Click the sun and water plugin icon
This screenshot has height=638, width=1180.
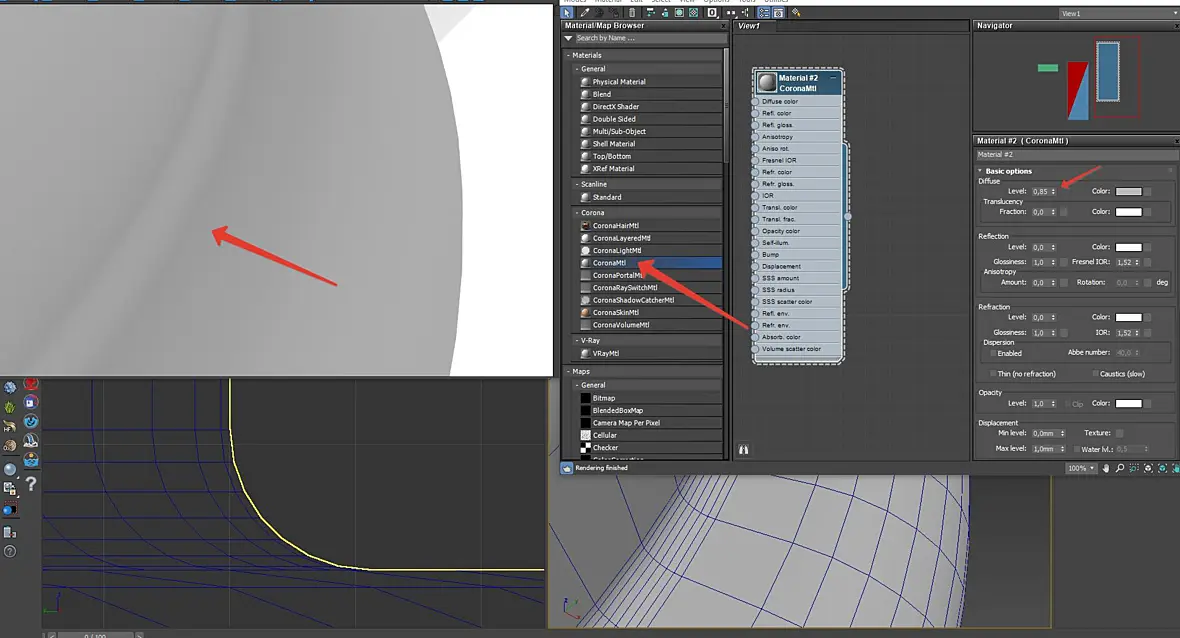click(31, 460)
